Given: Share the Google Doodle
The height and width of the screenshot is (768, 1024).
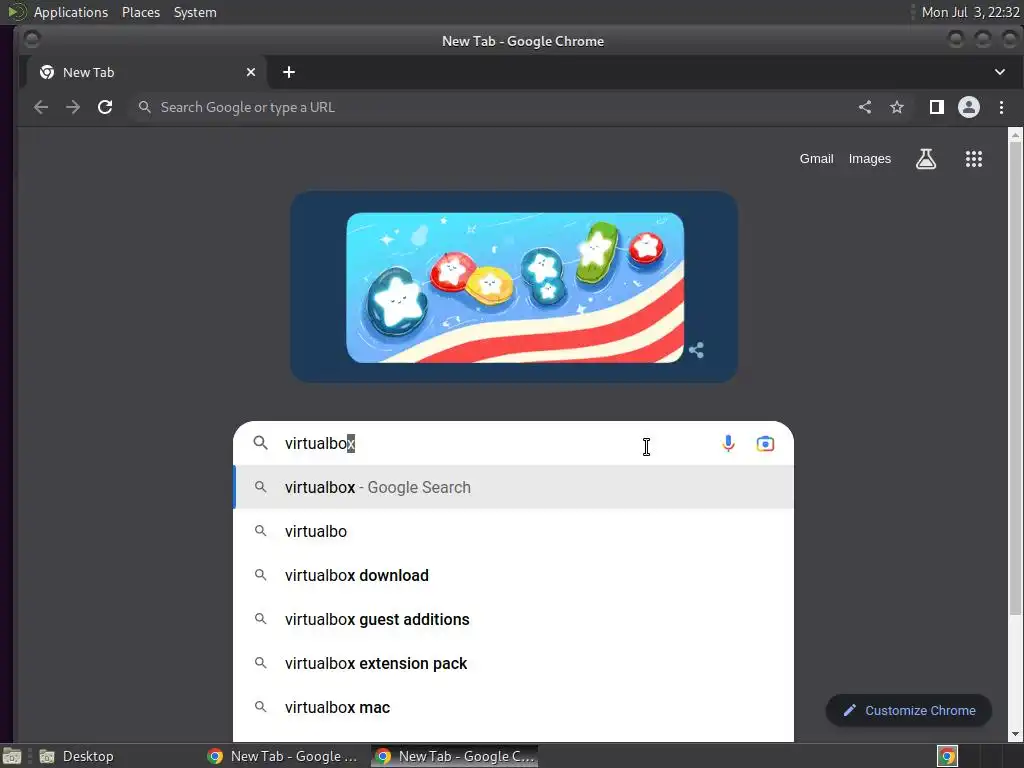Looking at the screenshot, I should pos(696,350).
